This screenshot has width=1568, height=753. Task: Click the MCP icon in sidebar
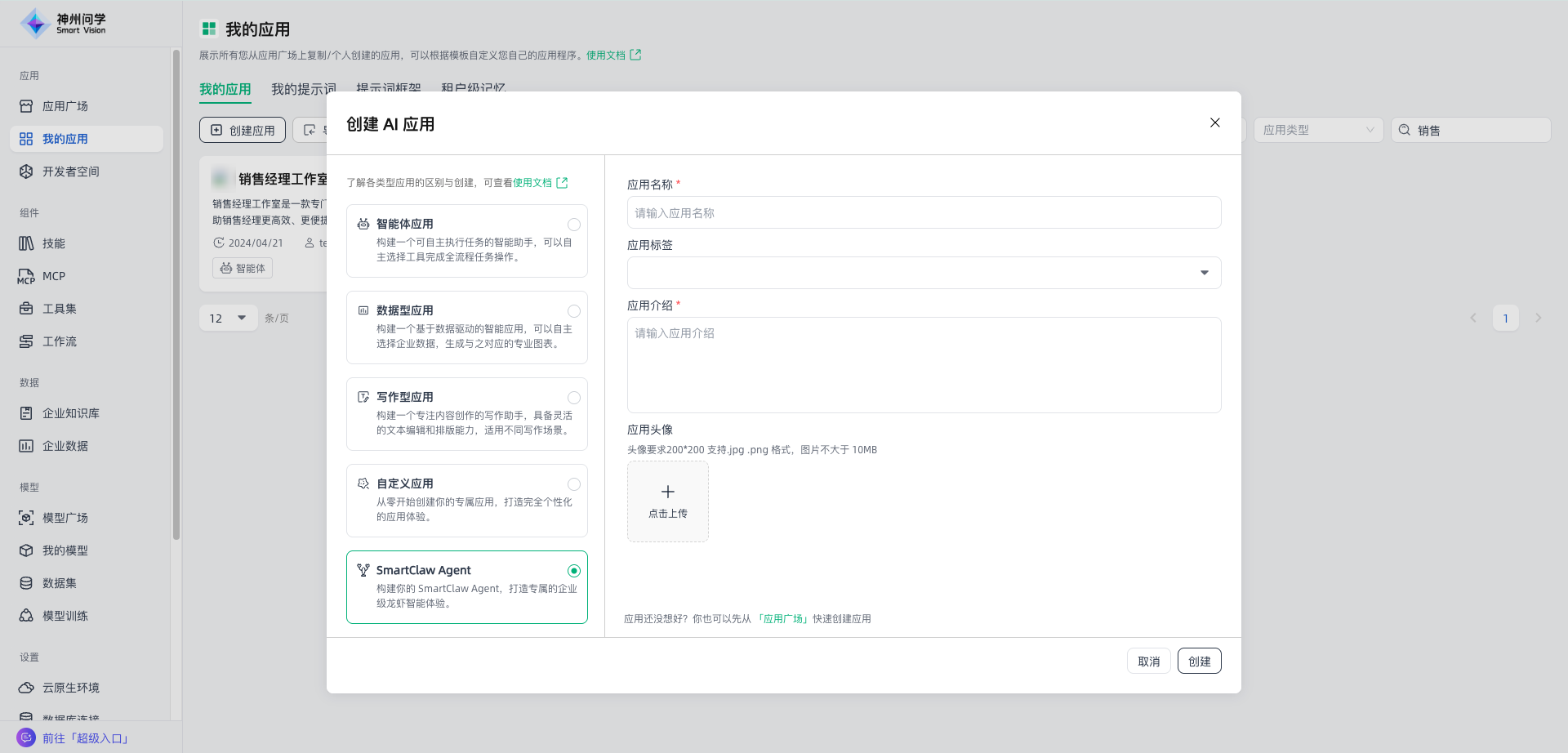point(26,277)
